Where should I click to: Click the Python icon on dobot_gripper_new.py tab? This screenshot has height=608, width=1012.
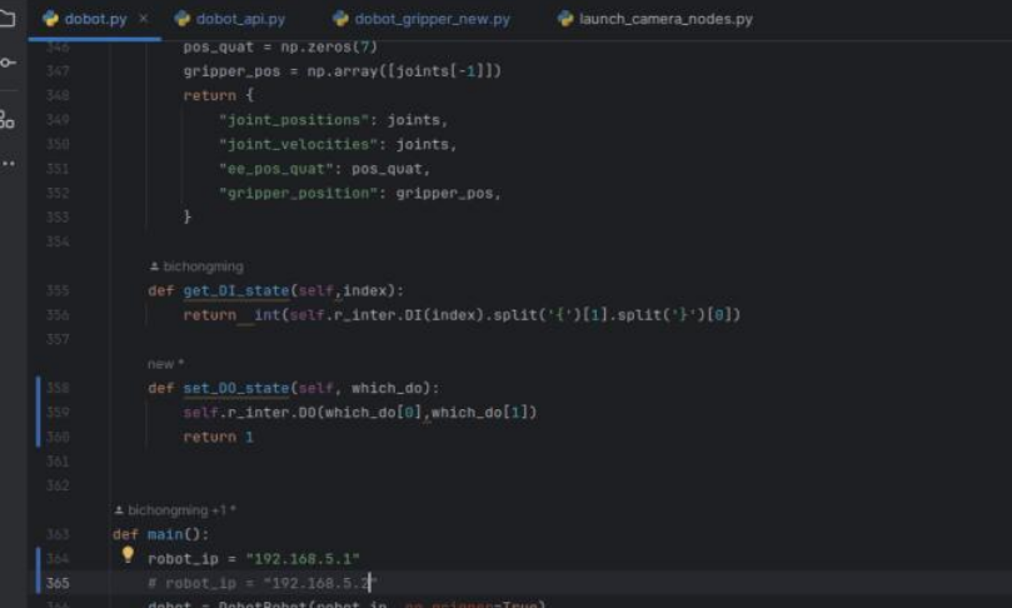click(341, 19)
